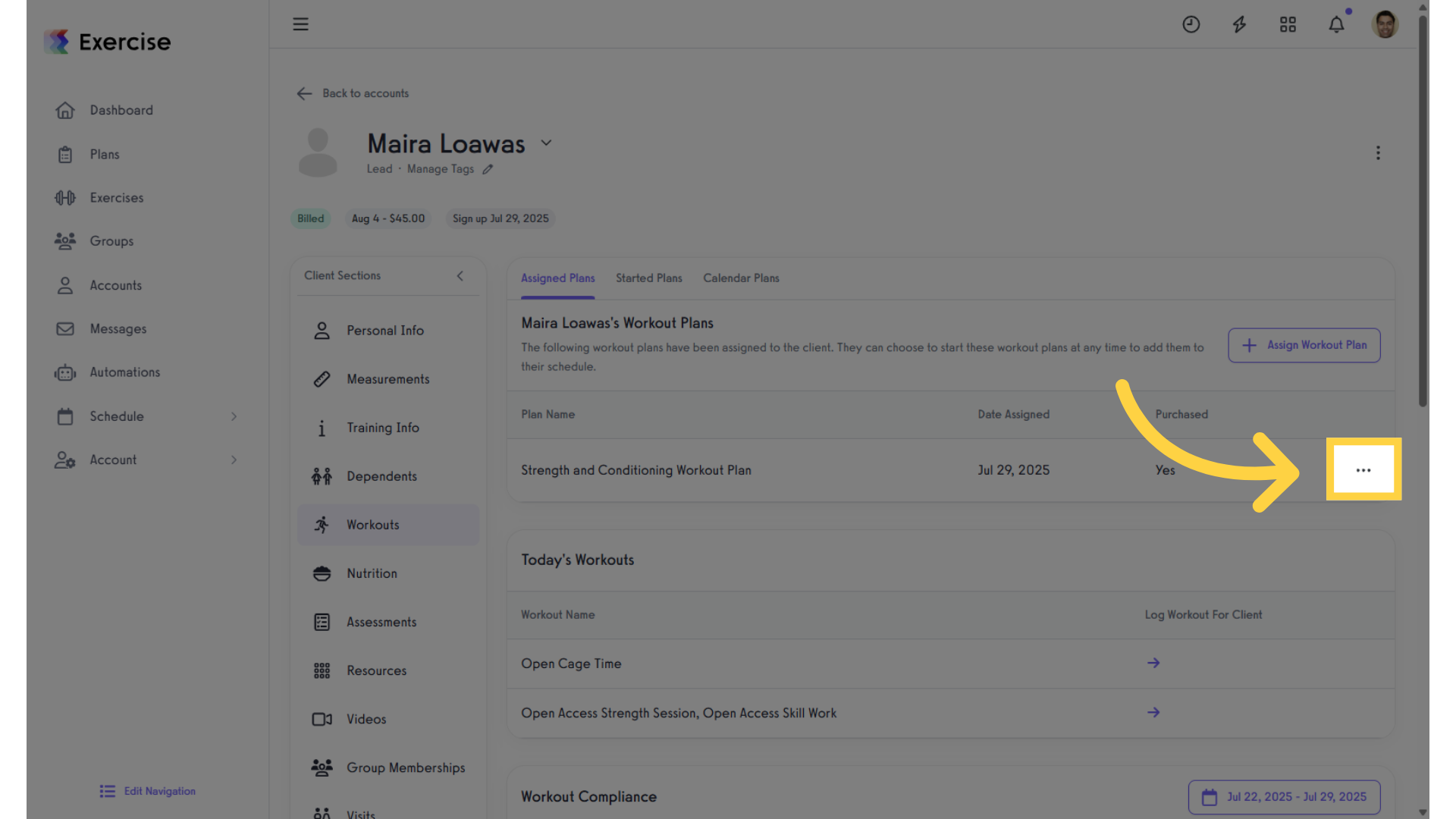Go back to accounts link
This screenshot has width=1456, height=819.
[x=353, y=93]
